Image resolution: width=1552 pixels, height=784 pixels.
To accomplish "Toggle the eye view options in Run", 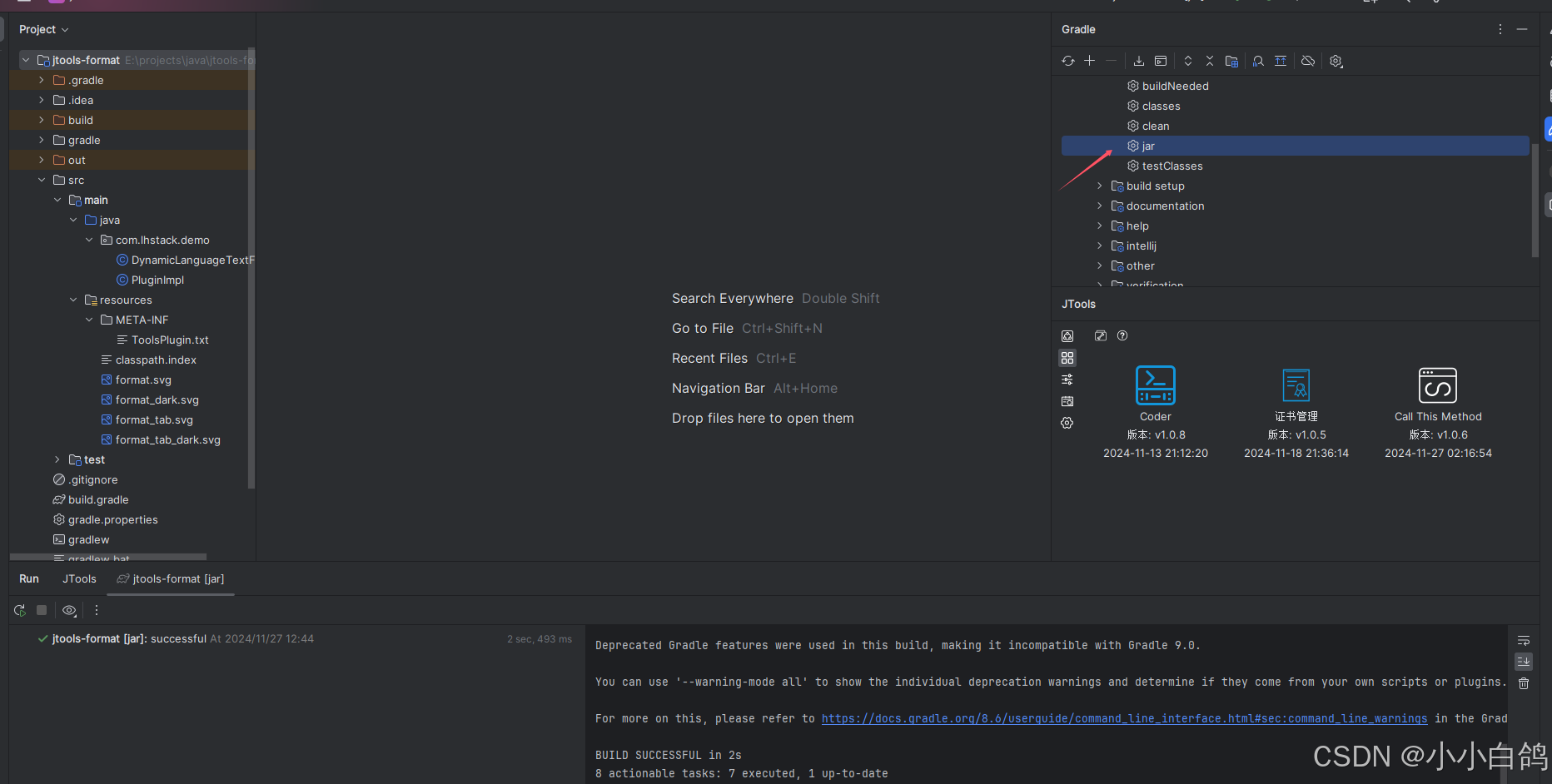I will (69, 610).
